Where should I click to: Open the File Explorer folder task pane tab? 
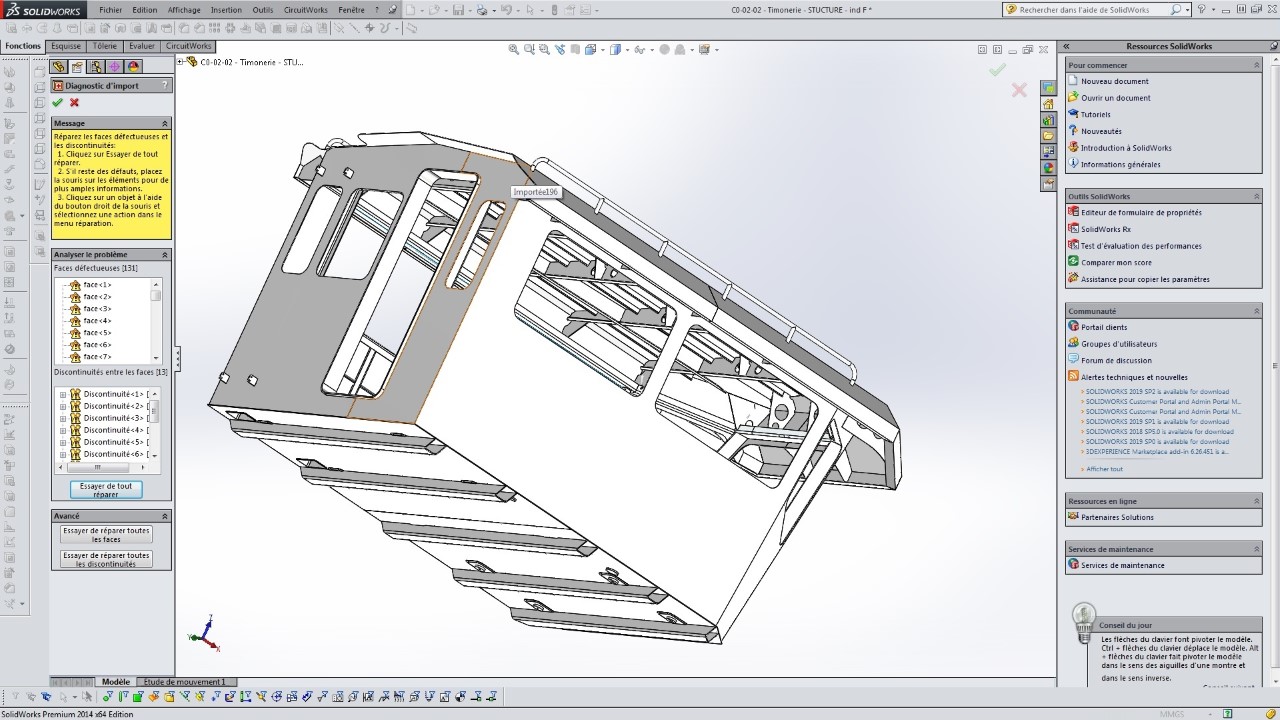tap(1048, 136)
